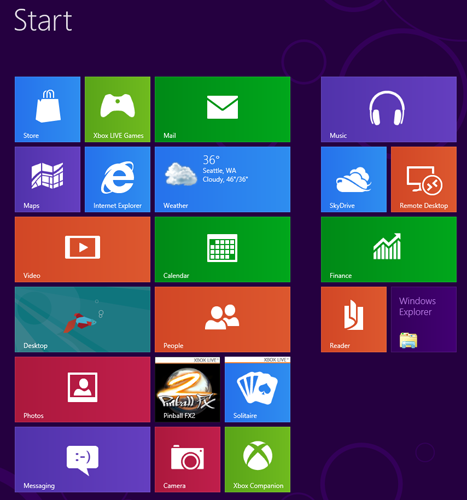Open the Music headphones tile
Viewport: 467px width, 500px height.
tap(389, 109)
